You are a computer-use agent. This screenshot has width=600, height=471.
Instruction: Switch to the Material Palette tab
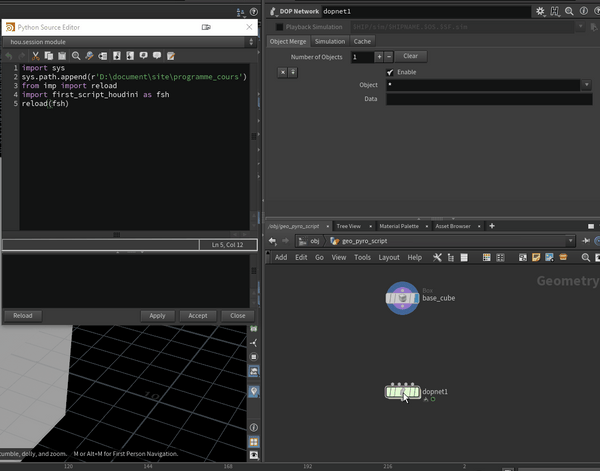tap(399, 226)
